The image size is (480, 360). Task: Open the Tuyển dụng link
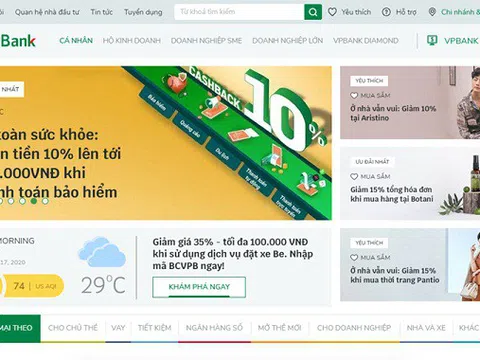click(143, 12)
